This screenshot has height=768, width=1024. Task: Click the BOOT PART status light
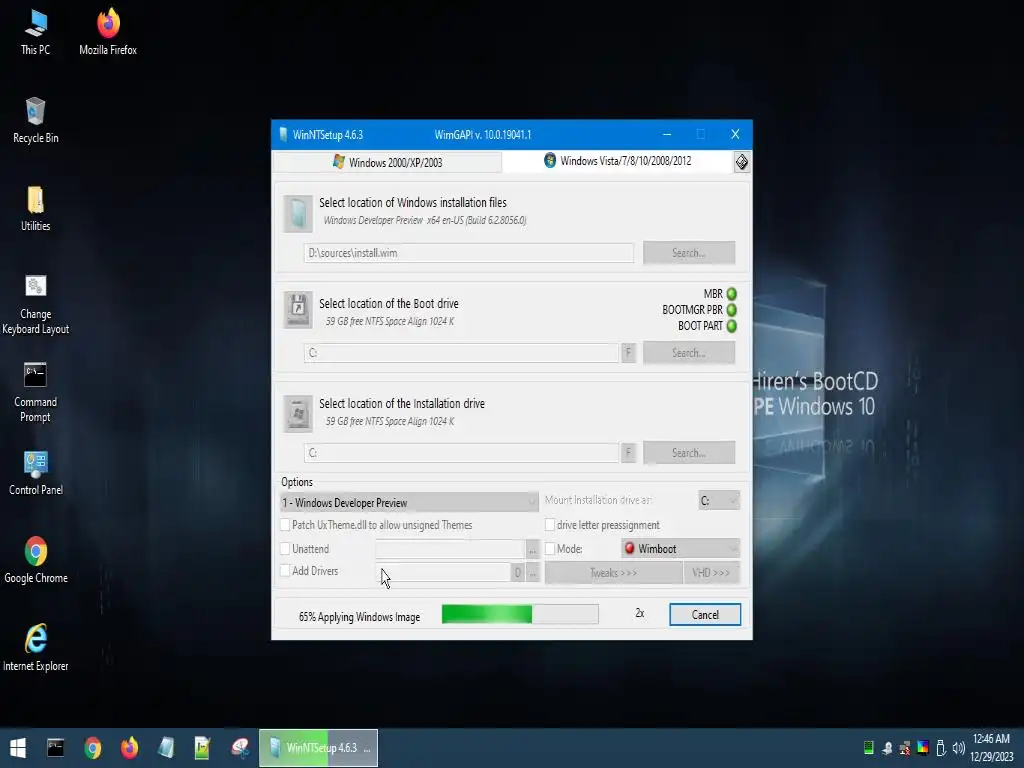coord(731,325)
